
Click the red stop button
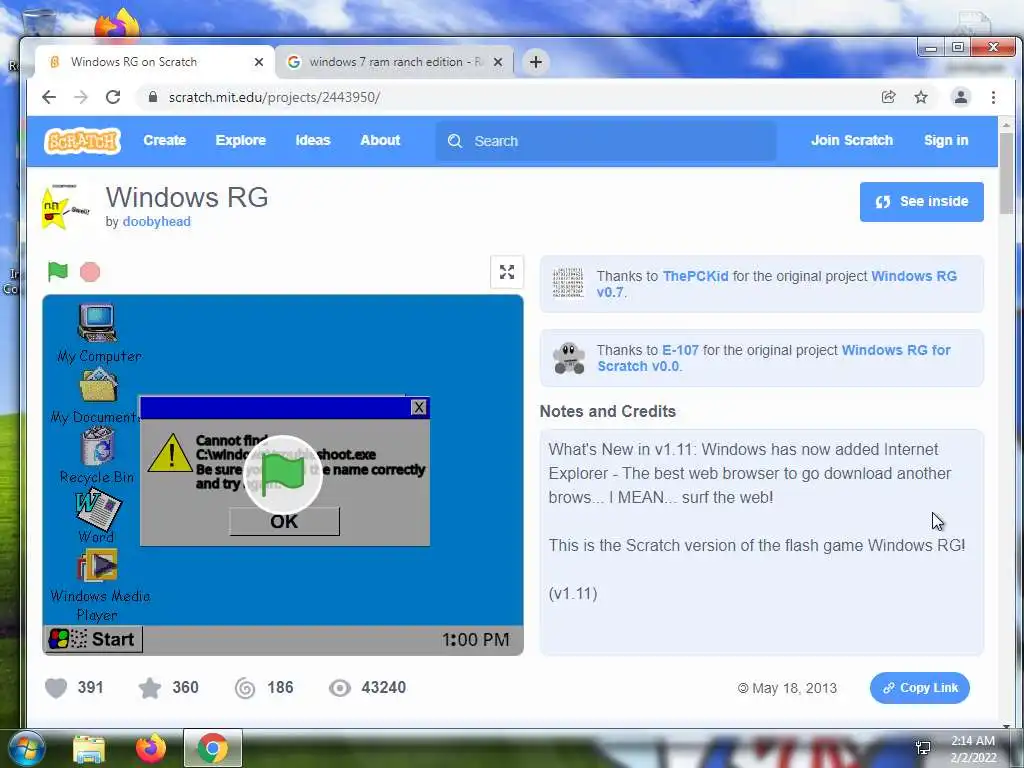[90, 272]
